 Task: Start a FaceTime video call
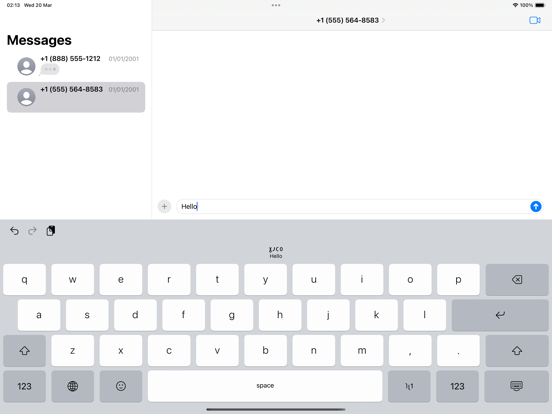tap(534, 20)
